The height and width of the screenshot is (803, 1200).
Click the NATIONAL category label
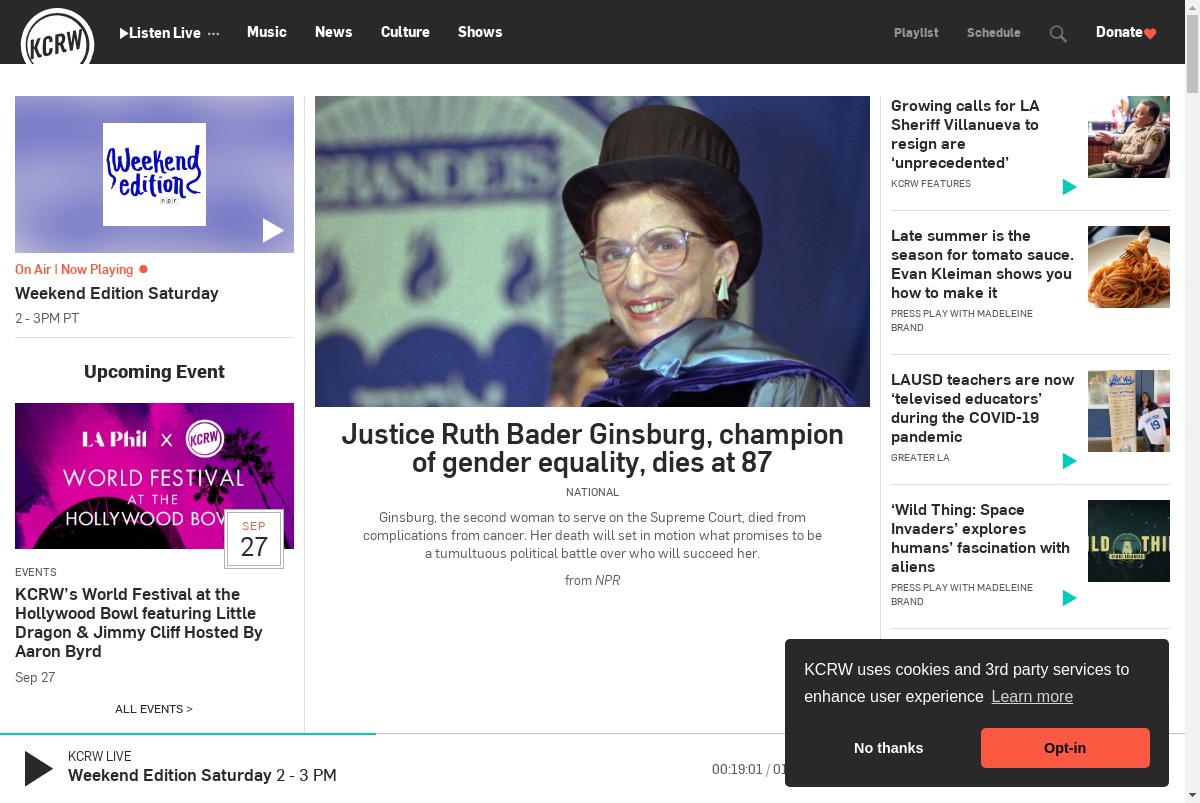[x=592, y=492]
